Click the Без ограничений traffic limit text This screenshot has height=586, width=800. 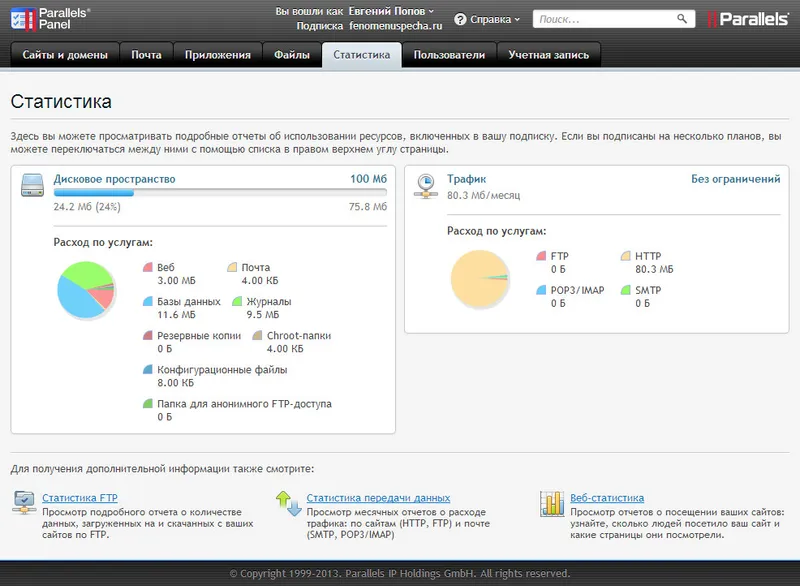coord(736,179)
